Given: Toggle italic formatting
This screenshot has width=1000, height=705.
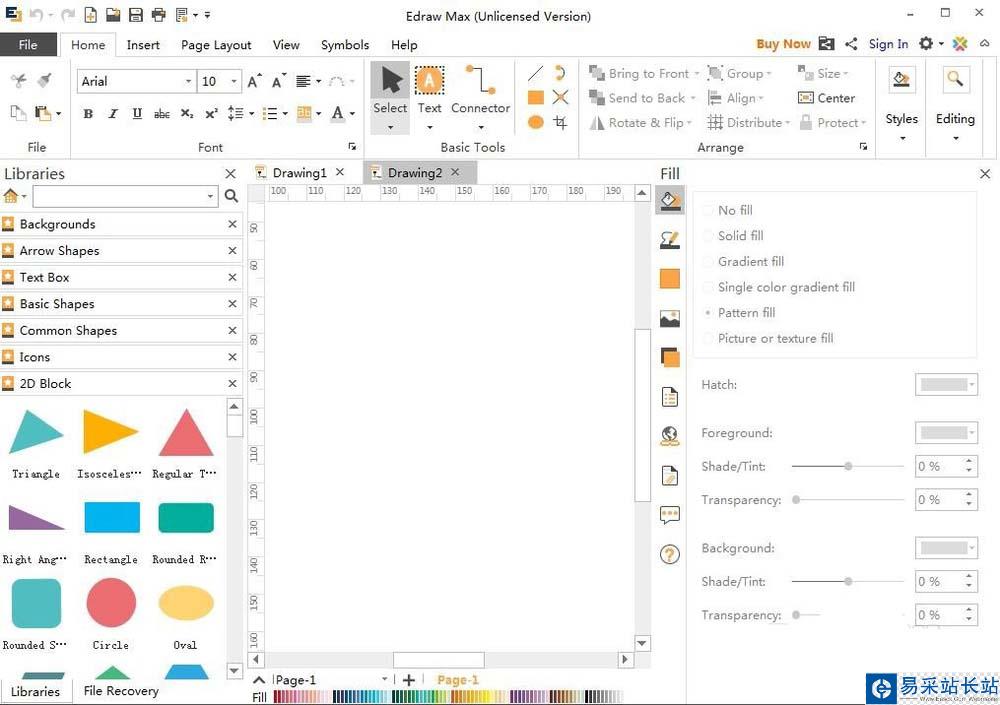Looking at the screenshot, I should (x=113, y=114).
